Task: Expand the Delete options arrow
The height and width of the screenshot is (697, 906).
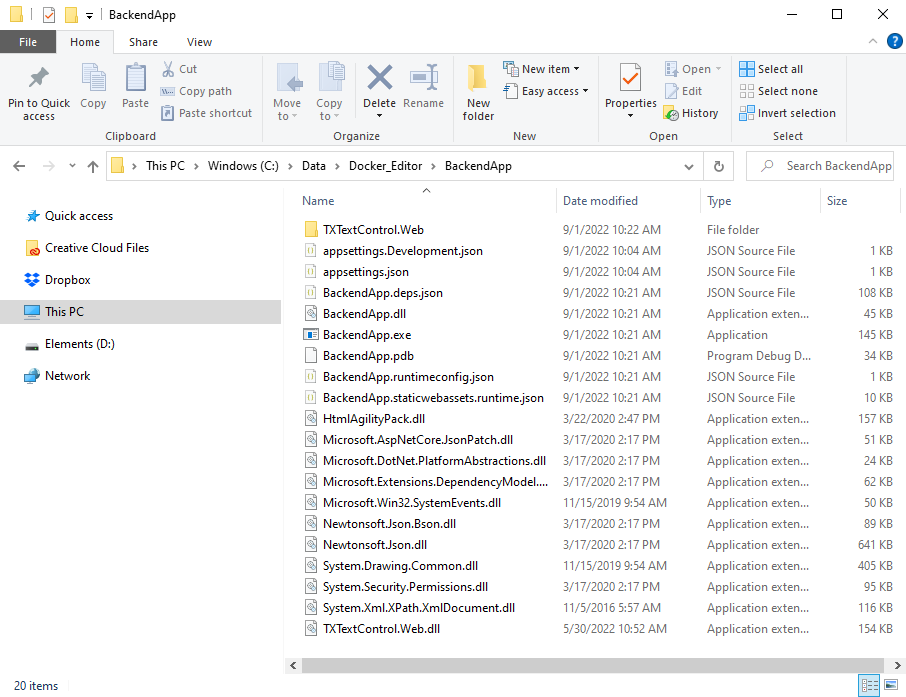Action: click(x=380, y=116)
